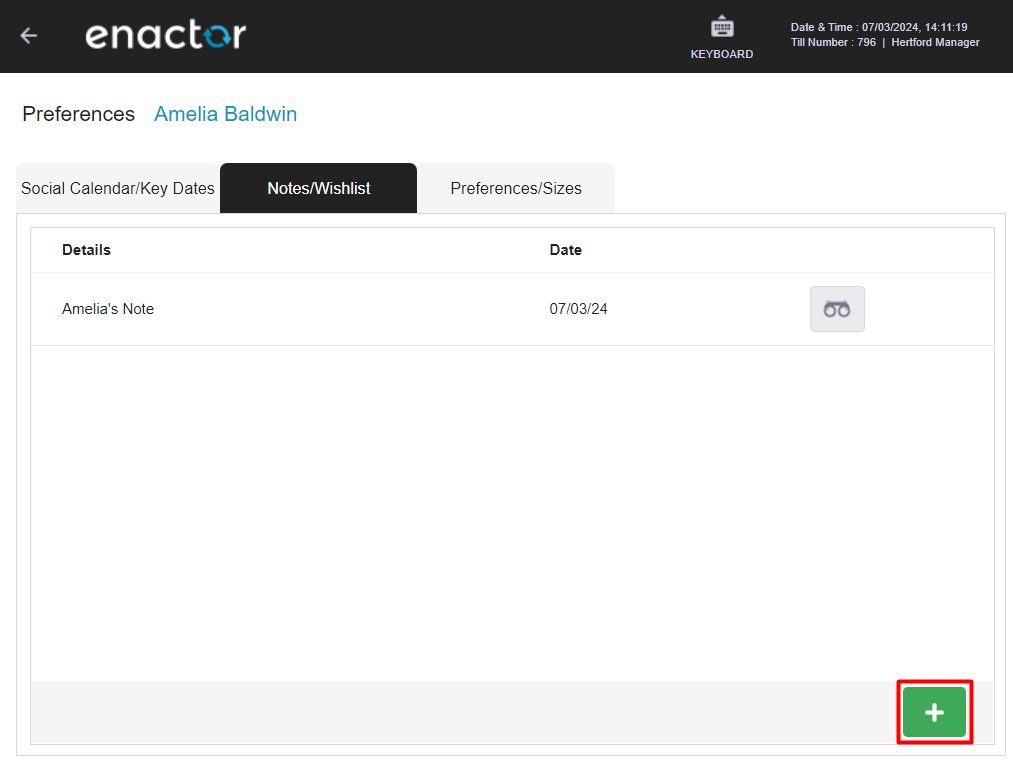Add a new note with plus button

click(x=934, y=712)
